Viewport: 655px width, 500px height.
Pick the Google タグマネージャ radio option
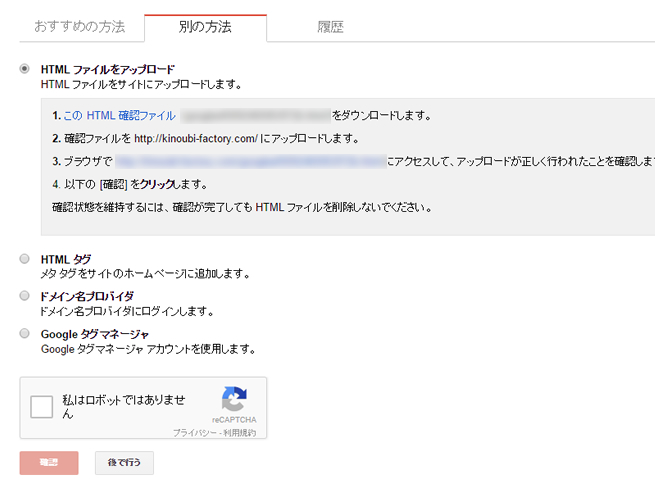click(25, 333)
